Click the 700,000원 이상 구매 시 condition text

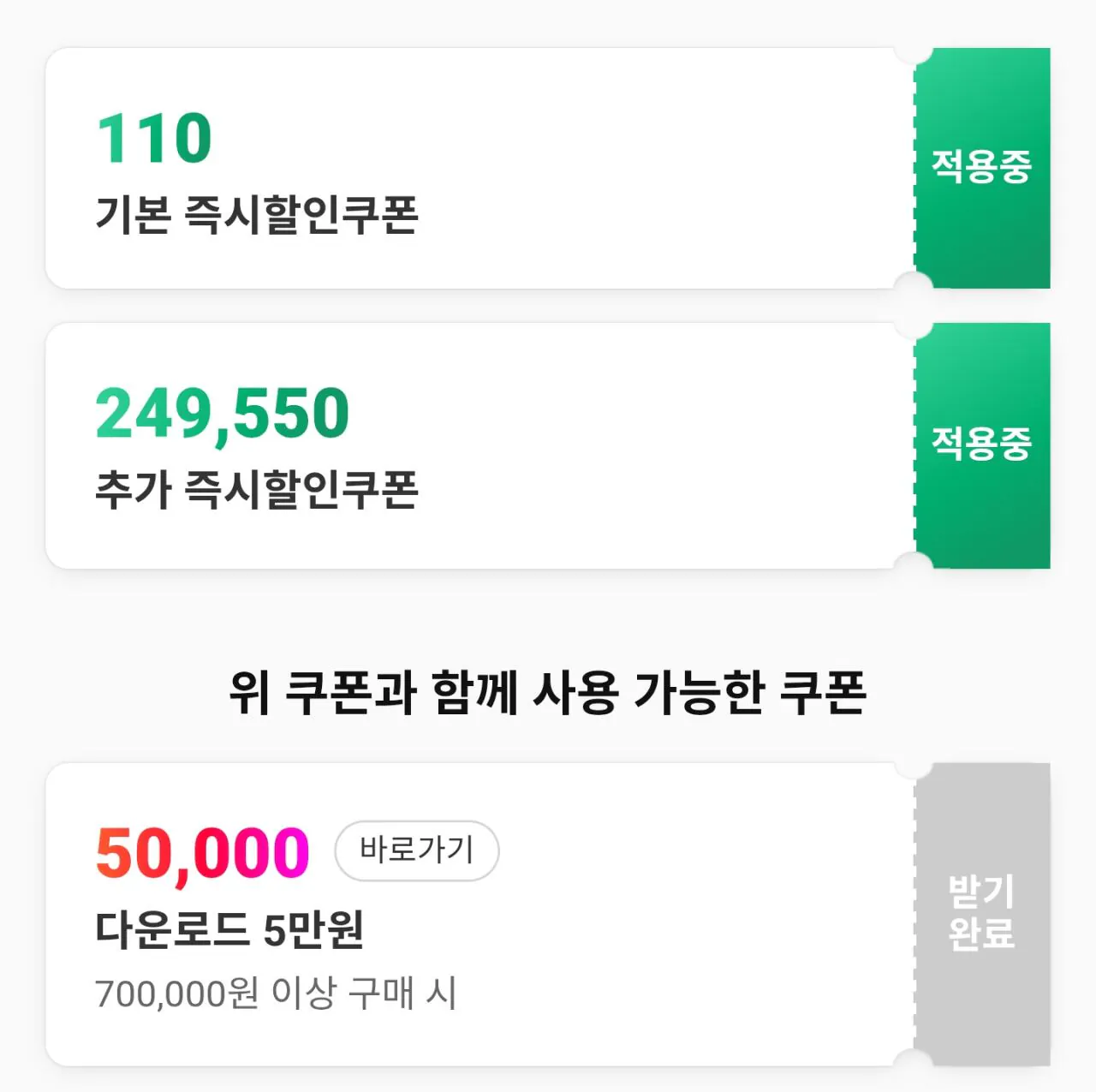coord(280,992)
